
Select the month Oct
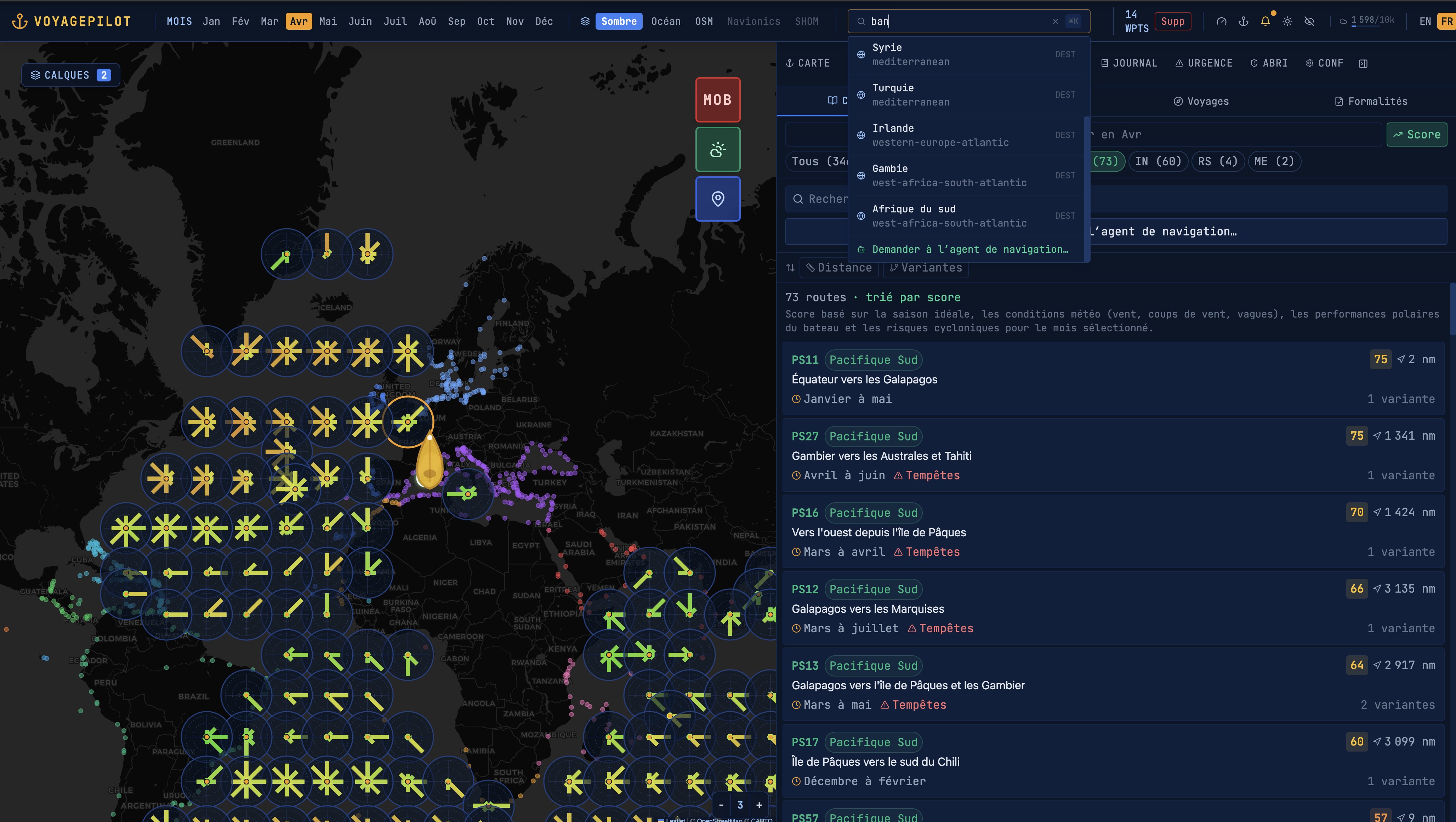(x=485, y=22)
